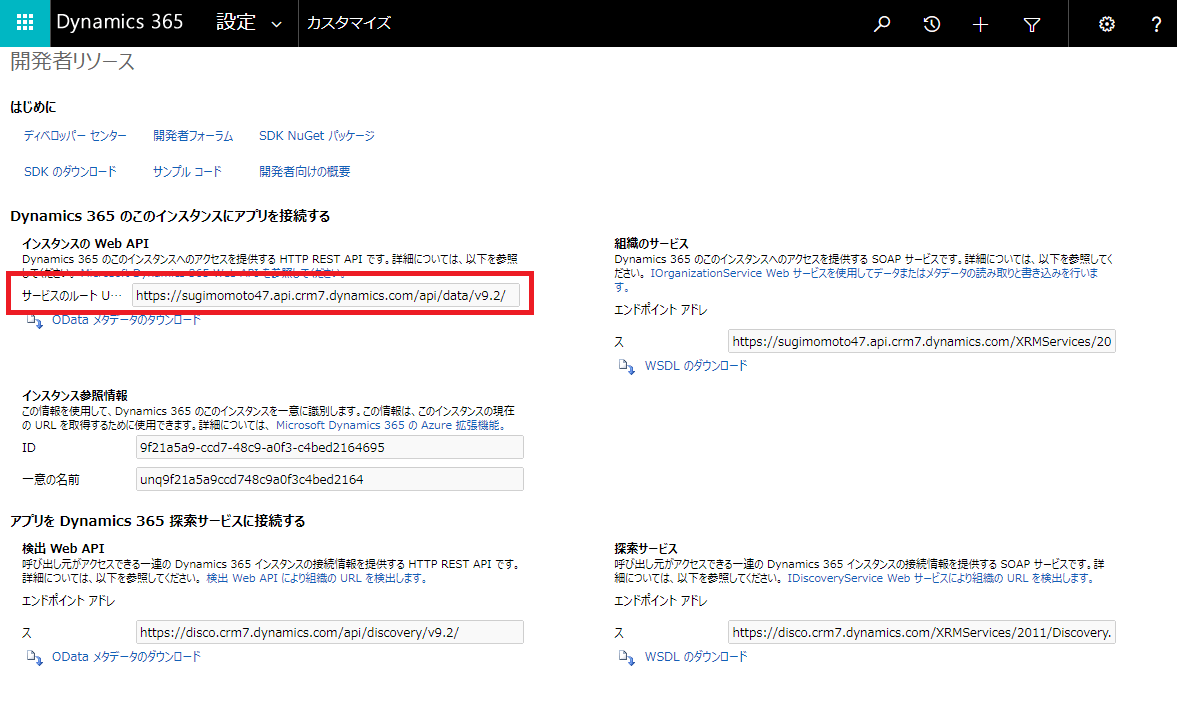Click the help question mark icon
The image size is (1177, 702).
click(1156, 24)
